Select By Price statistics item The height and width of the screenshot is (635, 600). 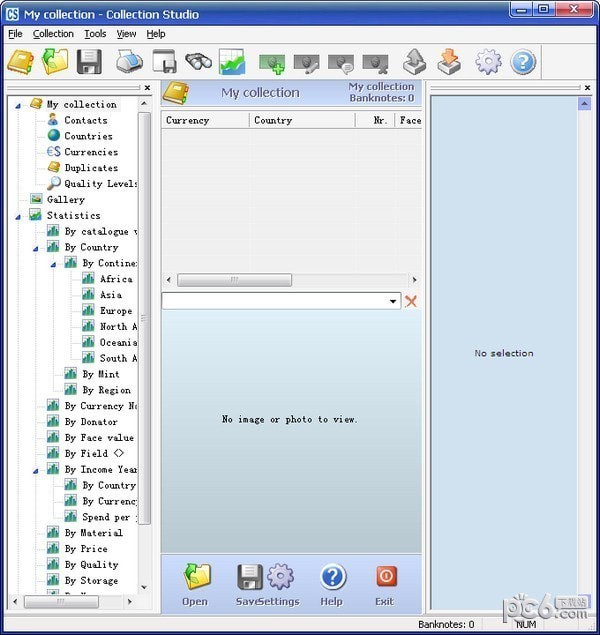click(86, 549)
